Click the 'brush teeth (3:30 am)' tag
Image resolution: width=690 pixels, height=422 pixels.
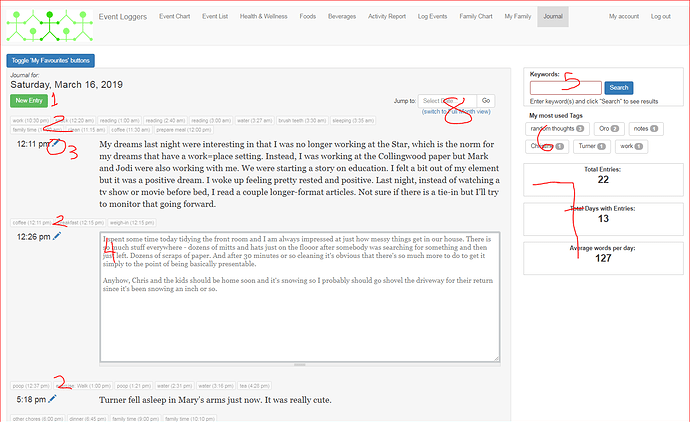click(x=302, y=121)
